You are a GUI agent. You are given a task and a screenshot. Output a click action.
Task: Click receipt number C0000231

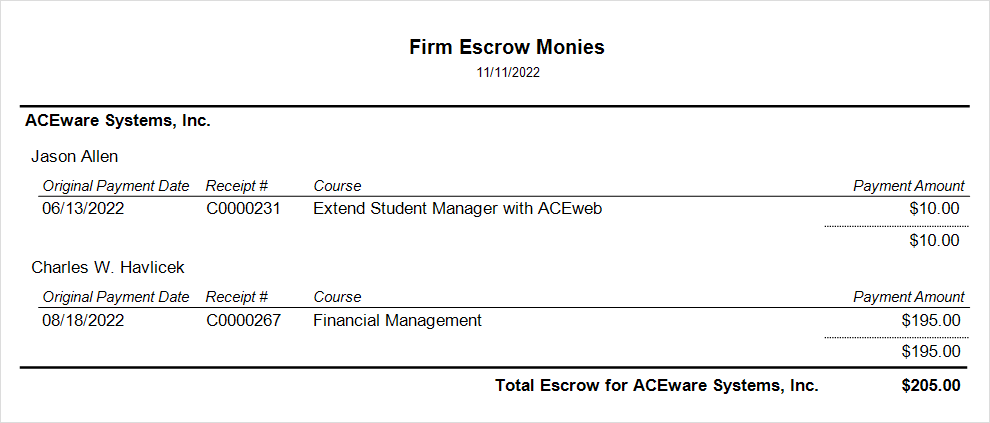243,209
